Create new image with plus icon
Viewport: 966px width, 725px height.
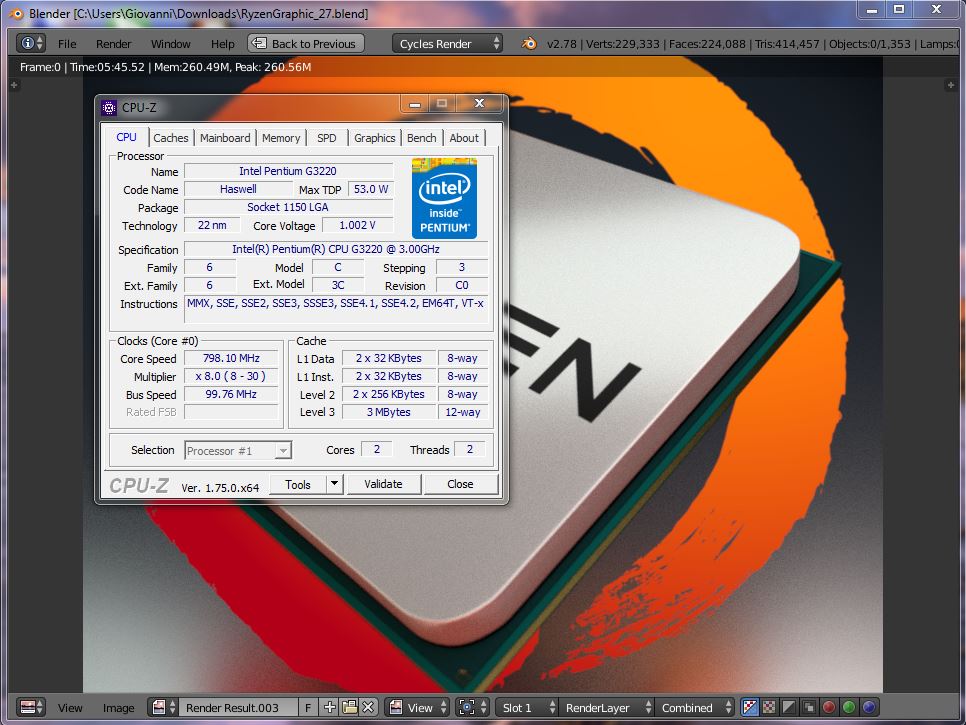click(x=329, y=707)
